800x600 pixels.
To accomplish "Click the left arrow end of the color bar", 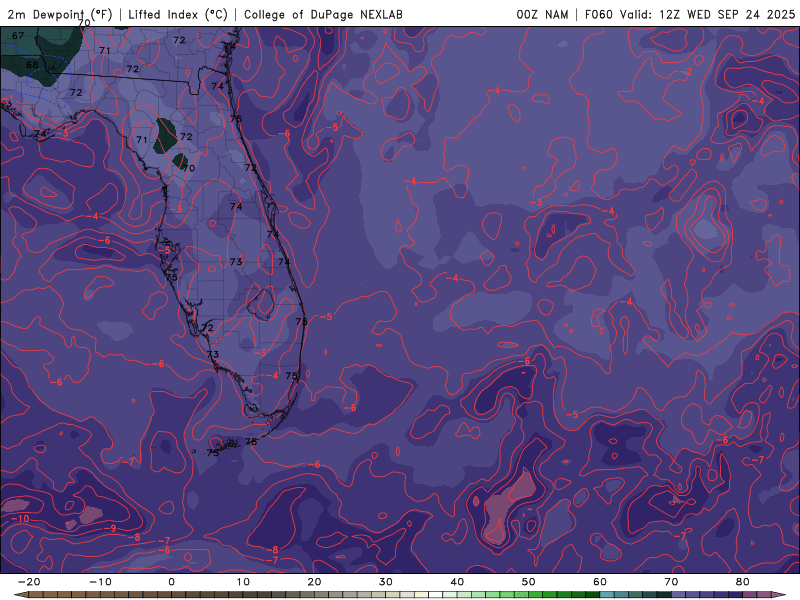I will [20, 595].
